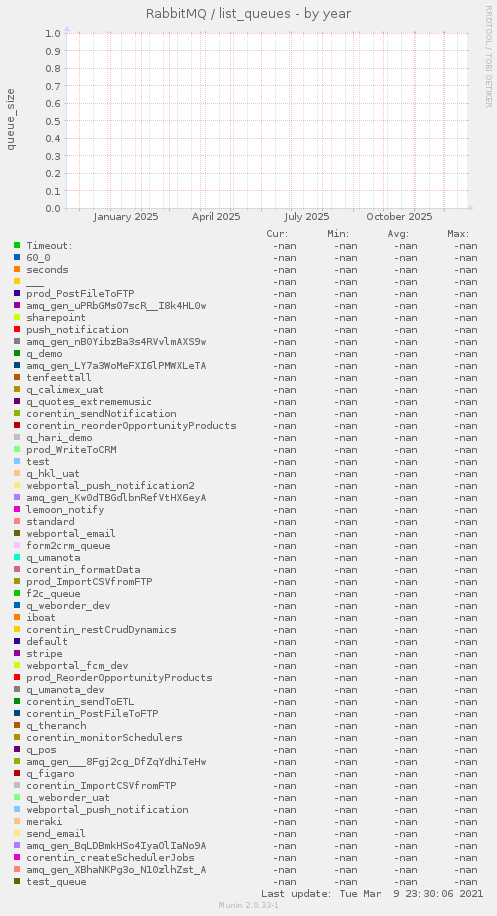Click the orange swatch beside seconds
This screenshot has width=497, height=916.
(x=17, y=269)
